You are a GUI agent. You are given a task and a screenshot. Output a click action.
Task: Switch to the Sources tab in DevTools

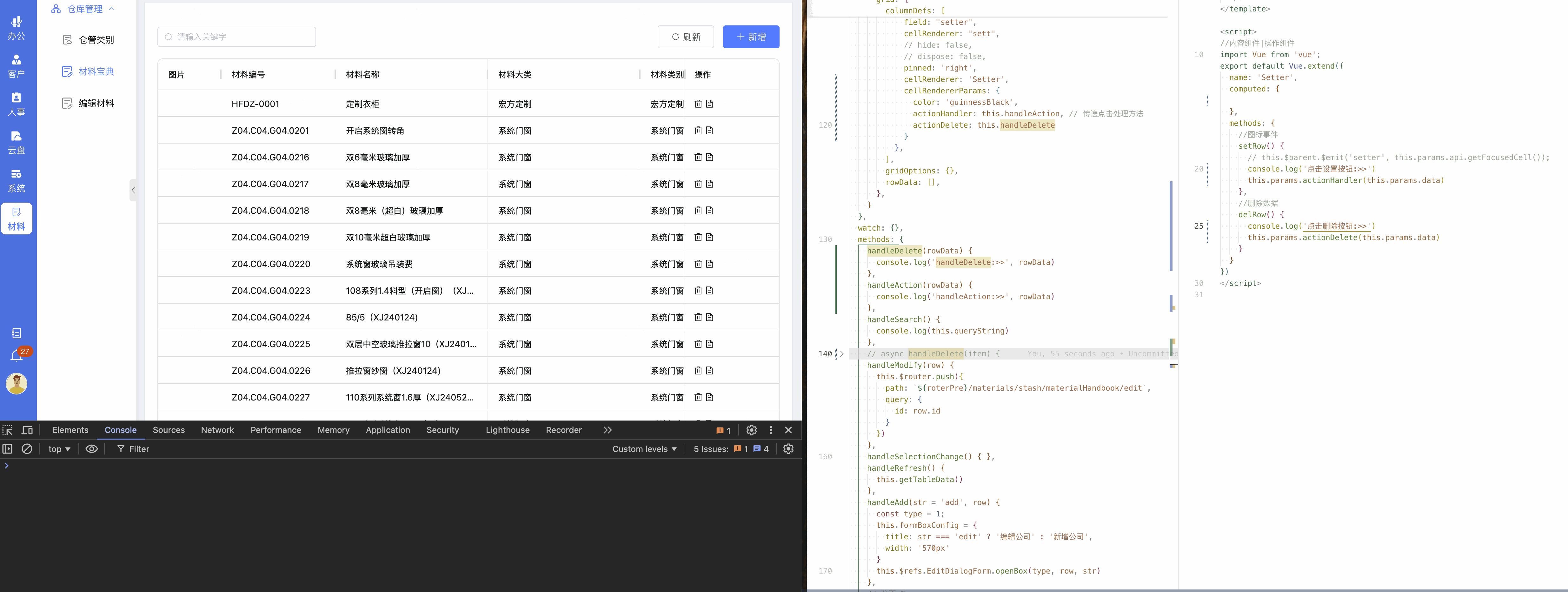(x=169, y=430)
